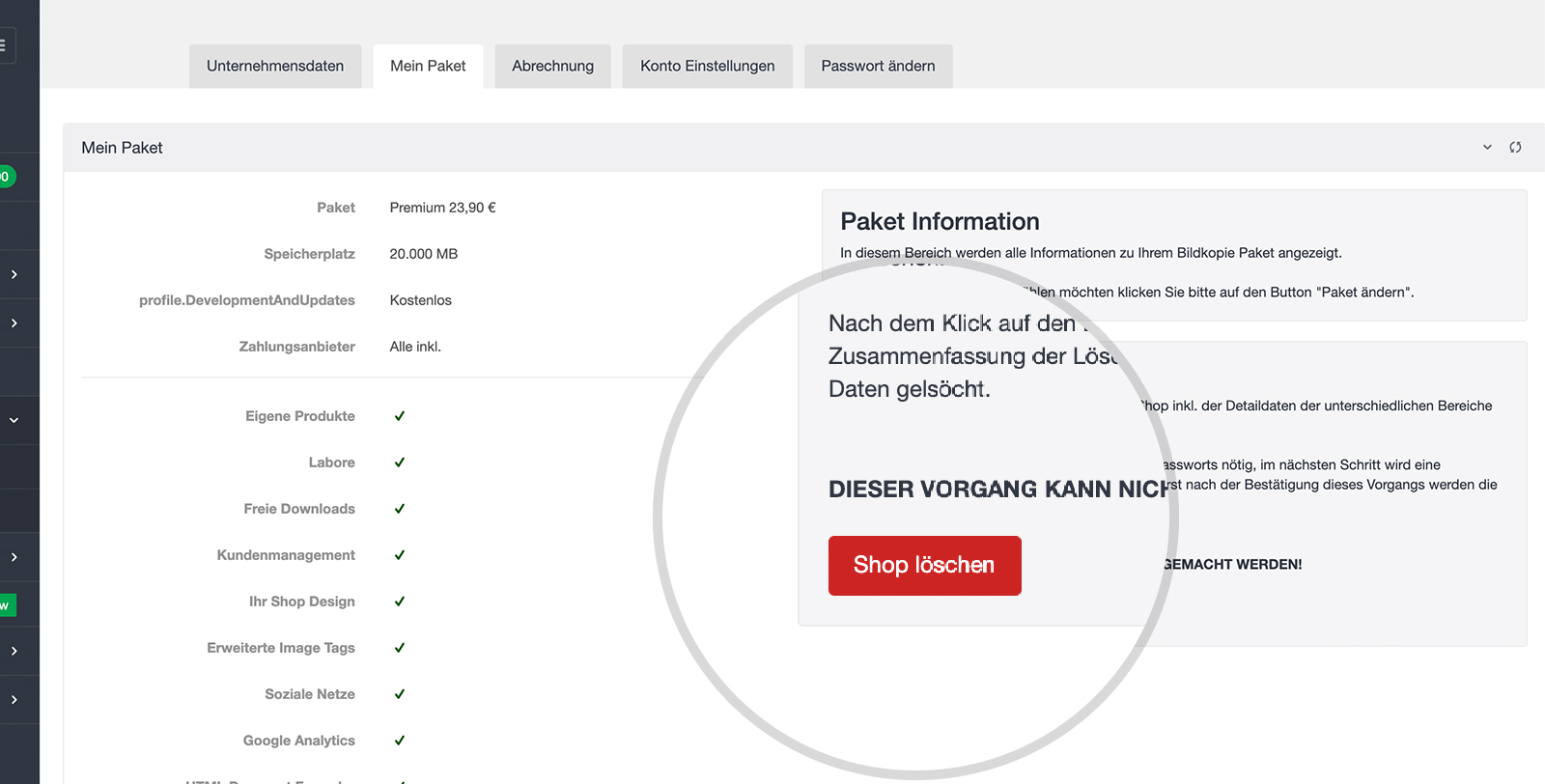
Task: Collapse the Mein Paket panel with its chevron
Action: click(x=1487, y=148)
